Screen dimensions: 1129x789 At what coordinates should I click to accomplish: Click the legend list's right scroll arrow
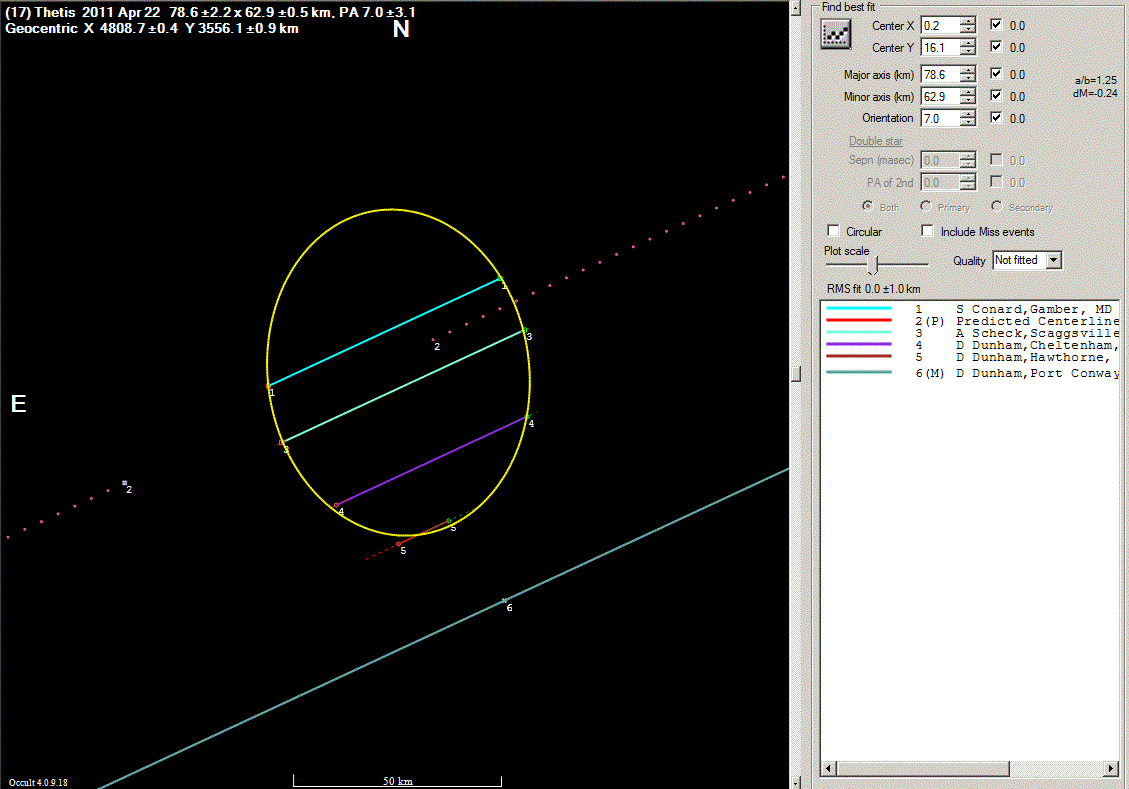tap(1111, 768)
